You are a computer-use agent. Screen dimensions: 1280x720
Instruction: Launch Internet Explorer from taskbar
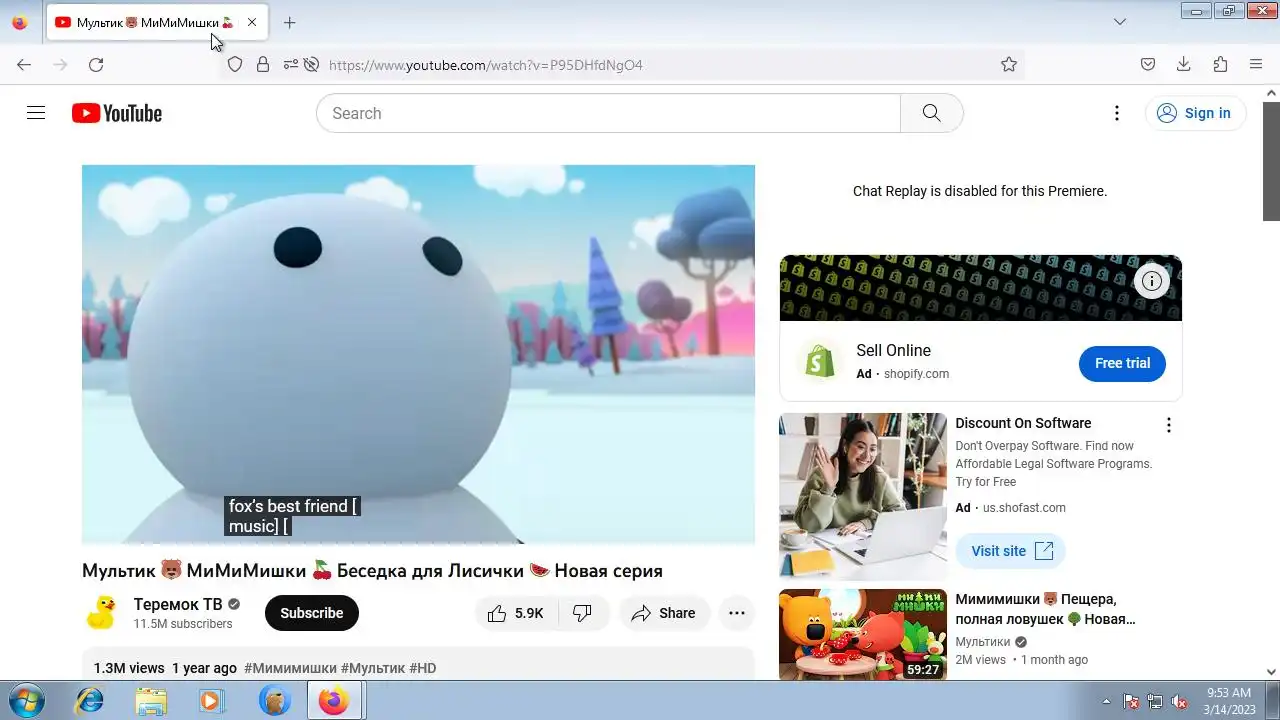[89, 701]
